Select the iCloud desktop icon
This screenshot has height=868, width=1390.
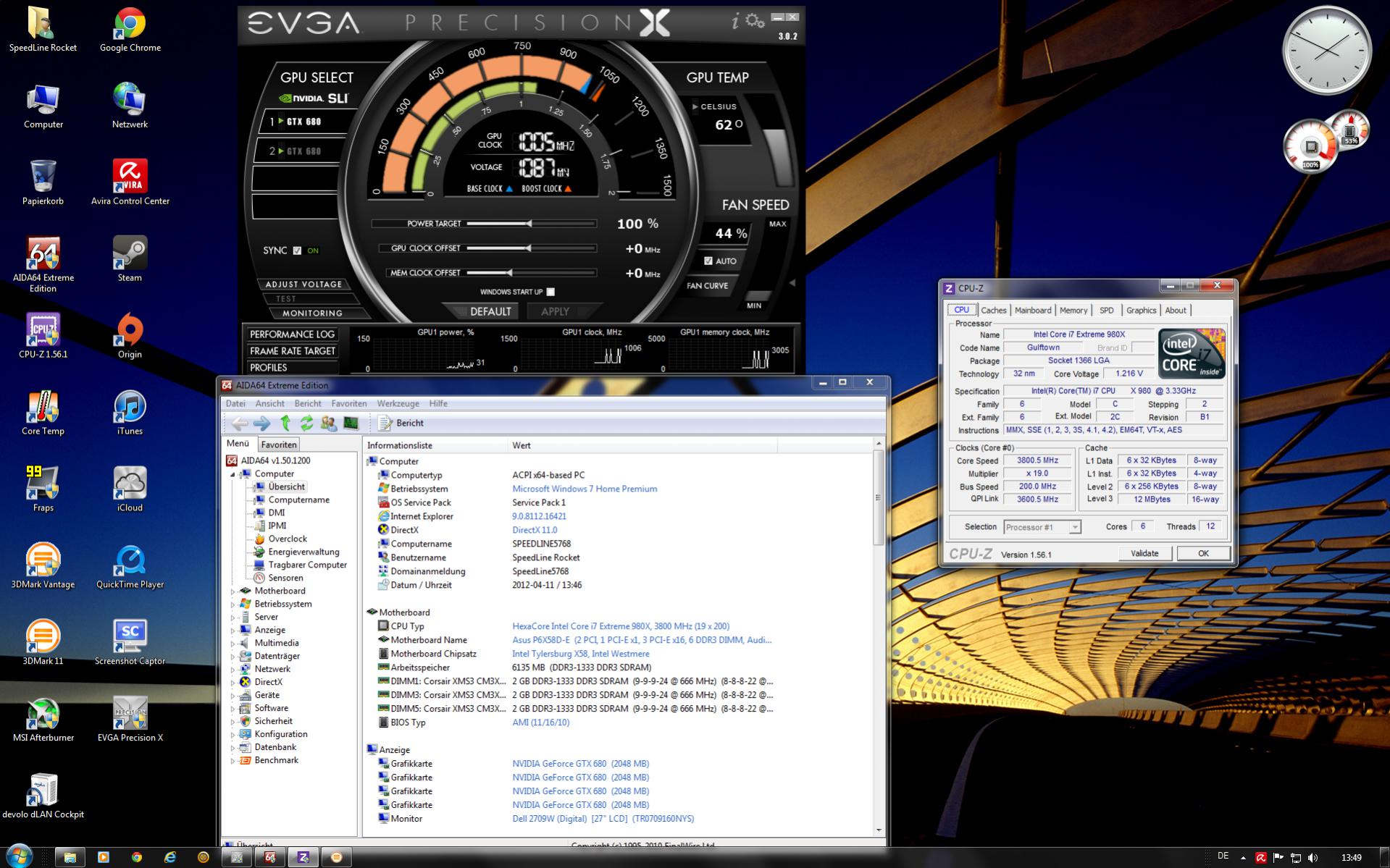[x=130, y=489]
